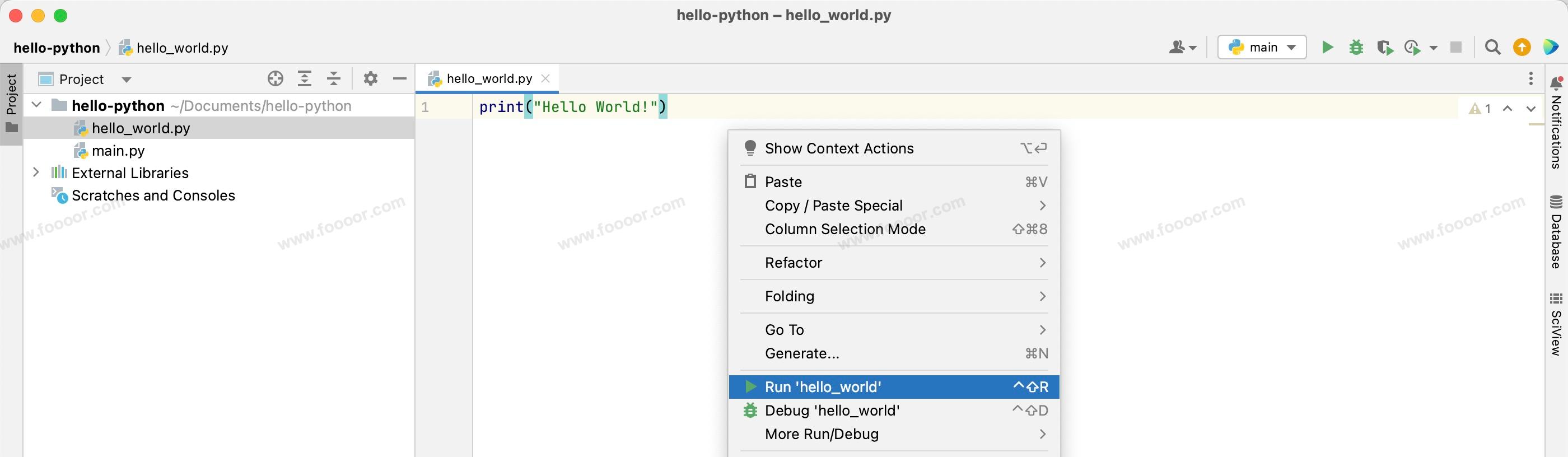This screenshot has height=457, width=1568.
Task: Open main.py in the project tree
Action: (118, 151)
